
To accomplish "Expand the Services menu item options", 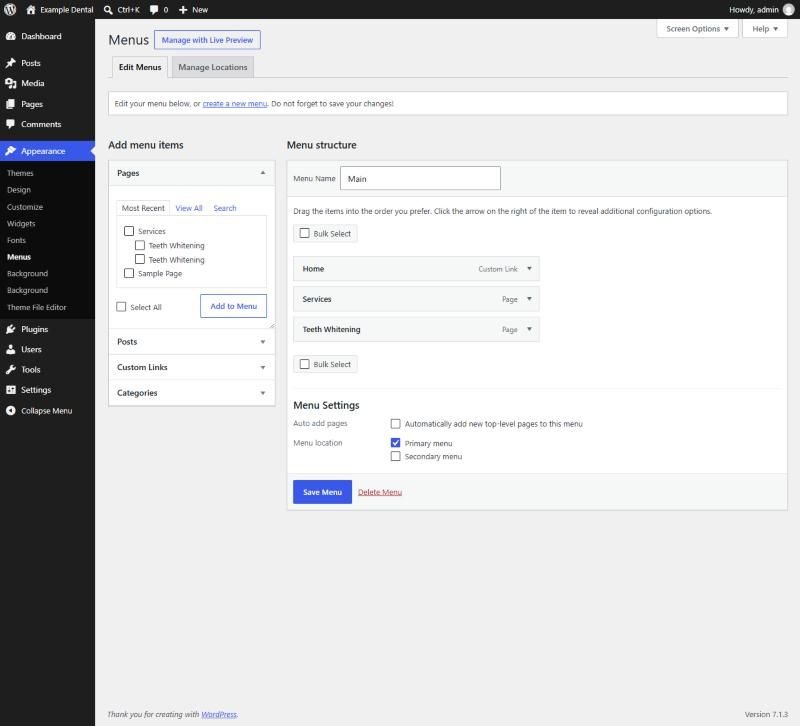I will pos(529,299).
